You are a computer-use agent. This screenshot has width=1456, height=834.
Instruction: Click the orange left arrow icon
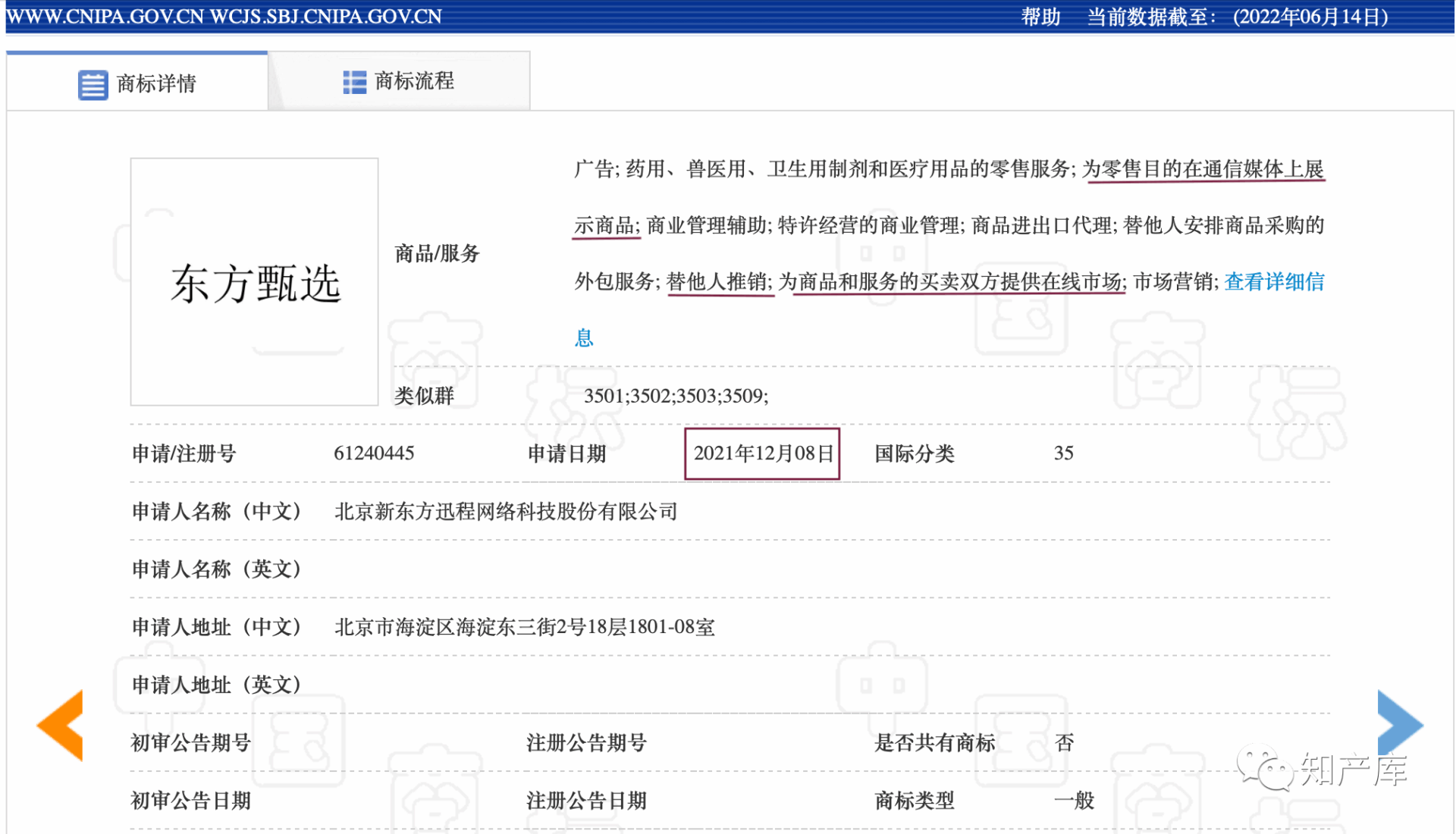[x=61, y=726]
